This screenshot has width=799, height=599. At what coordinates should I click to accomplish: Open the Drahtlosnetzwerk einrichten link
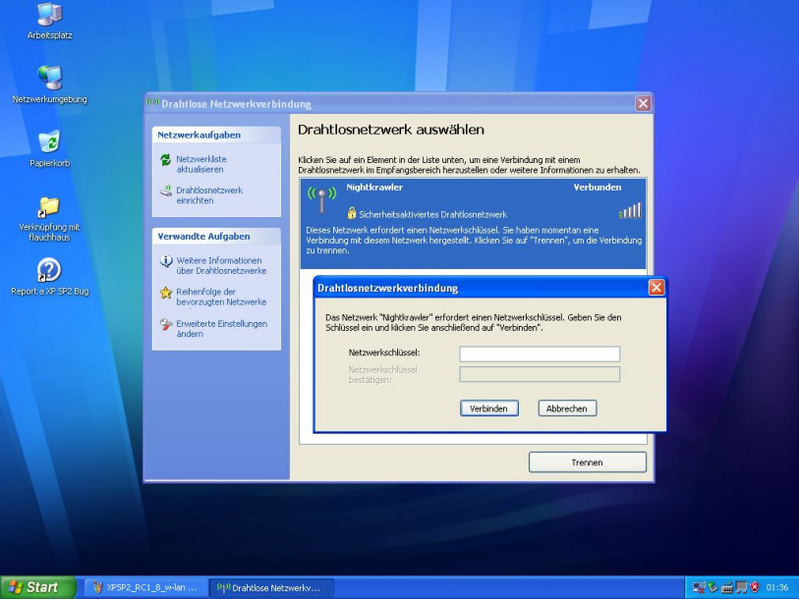tap(209, 195)
